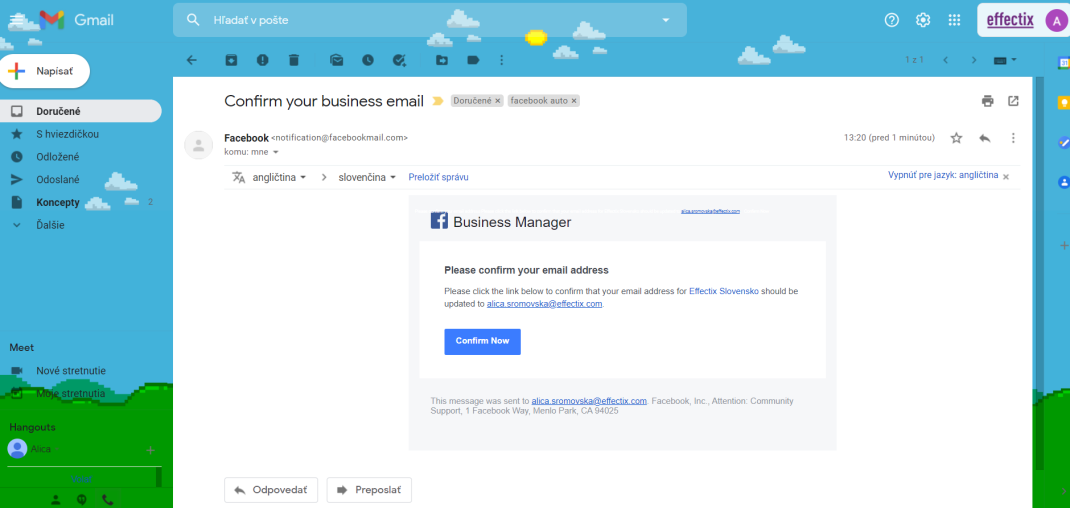Open toolbar three-dot more menu

(x=502, y=60)
